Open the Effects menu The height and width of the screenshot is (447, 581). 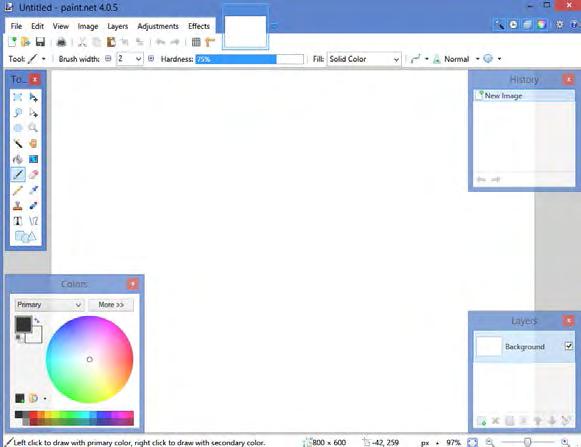[x=199, y=26]
